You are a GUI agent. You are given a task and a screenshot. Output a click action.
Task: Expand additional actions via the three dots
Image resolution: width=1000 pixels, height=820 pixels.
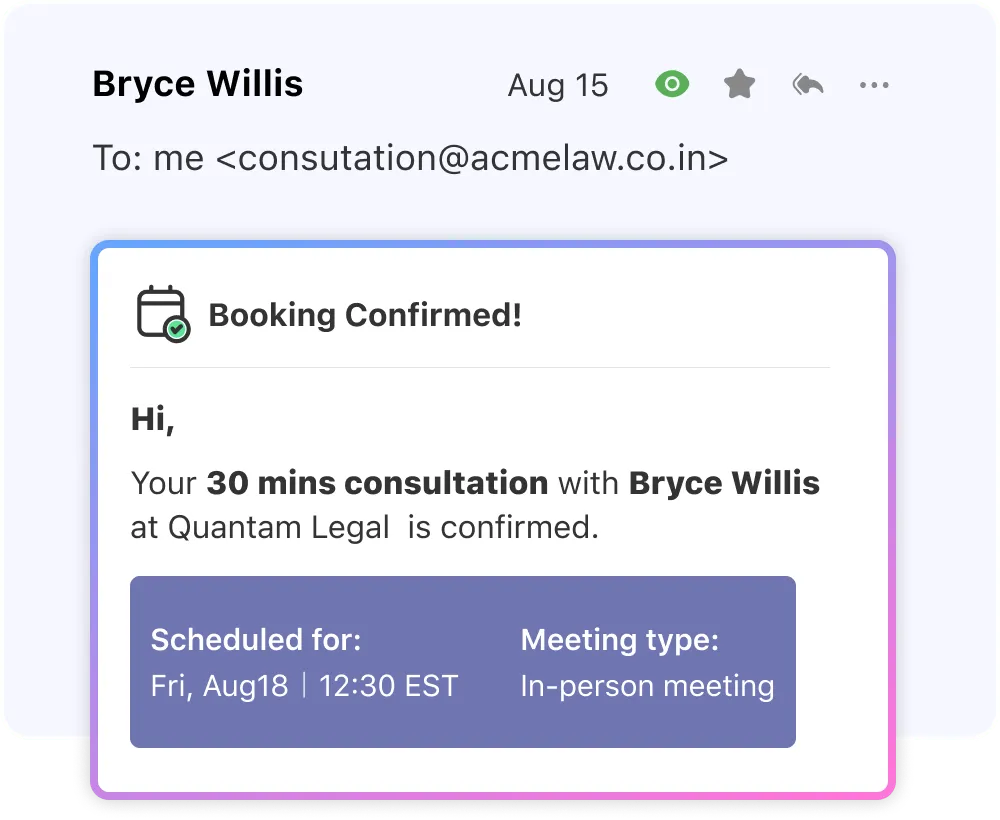[874, 85]
